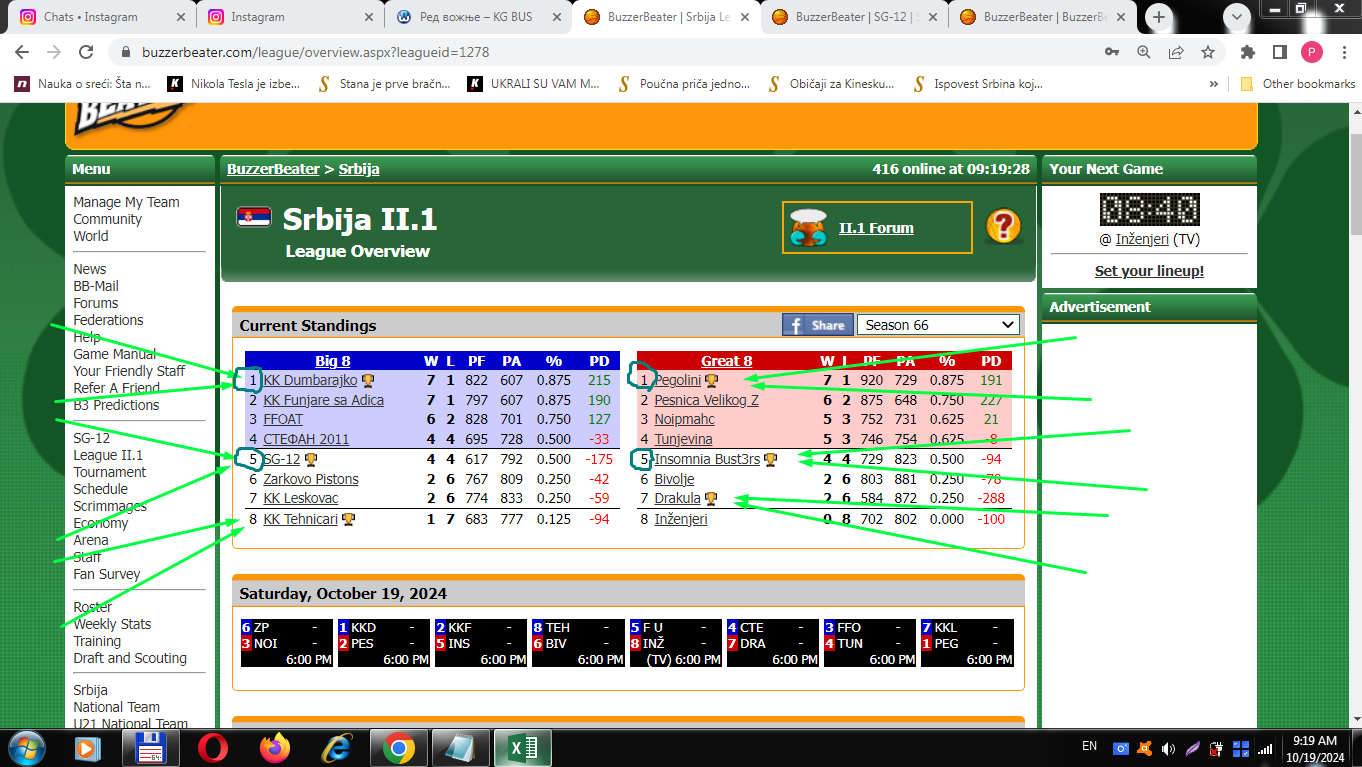Expand the hidden bookmarks chevron
Viewport: 1362px width, 767px height.
[1214, 84]
